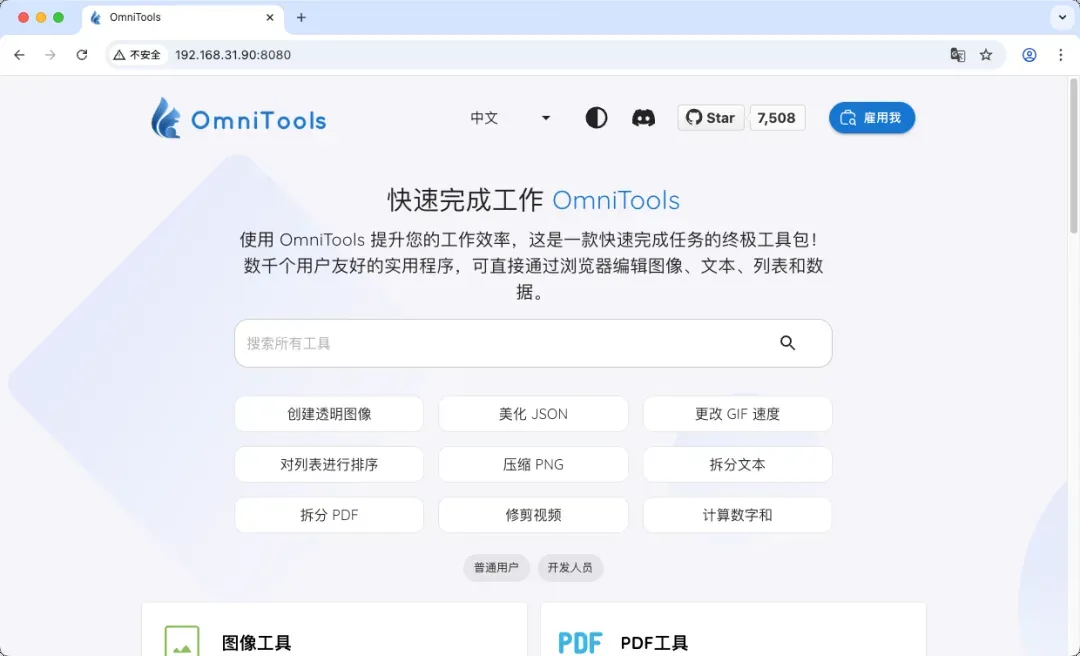
Task: Select the OmniTools browser tab
Action: (183, 17)
